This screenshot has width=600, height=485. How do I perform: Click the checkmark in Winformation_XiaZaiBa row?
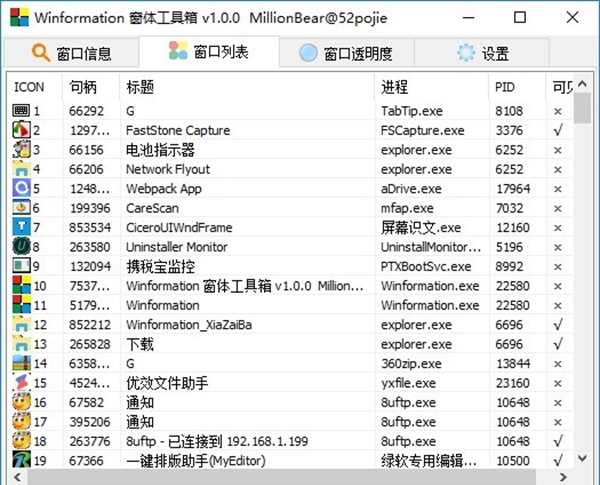[558, 325]
